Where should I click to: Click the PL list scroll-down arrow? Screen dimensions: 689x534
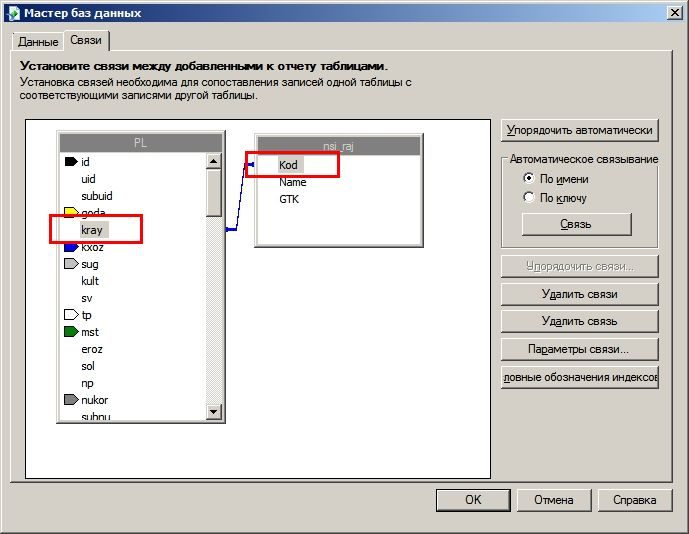click(214, 412)
